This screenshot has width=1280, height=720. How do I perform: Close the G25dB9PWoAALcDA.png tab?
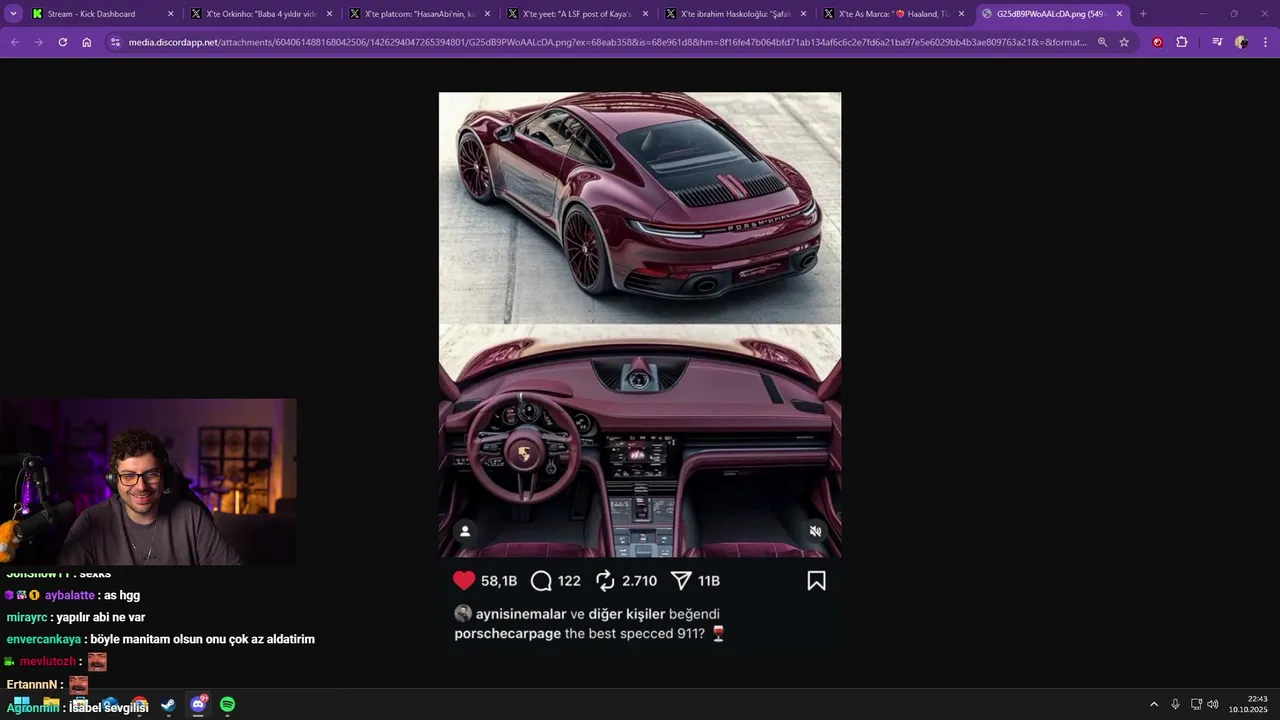(x=1119, y=14)
